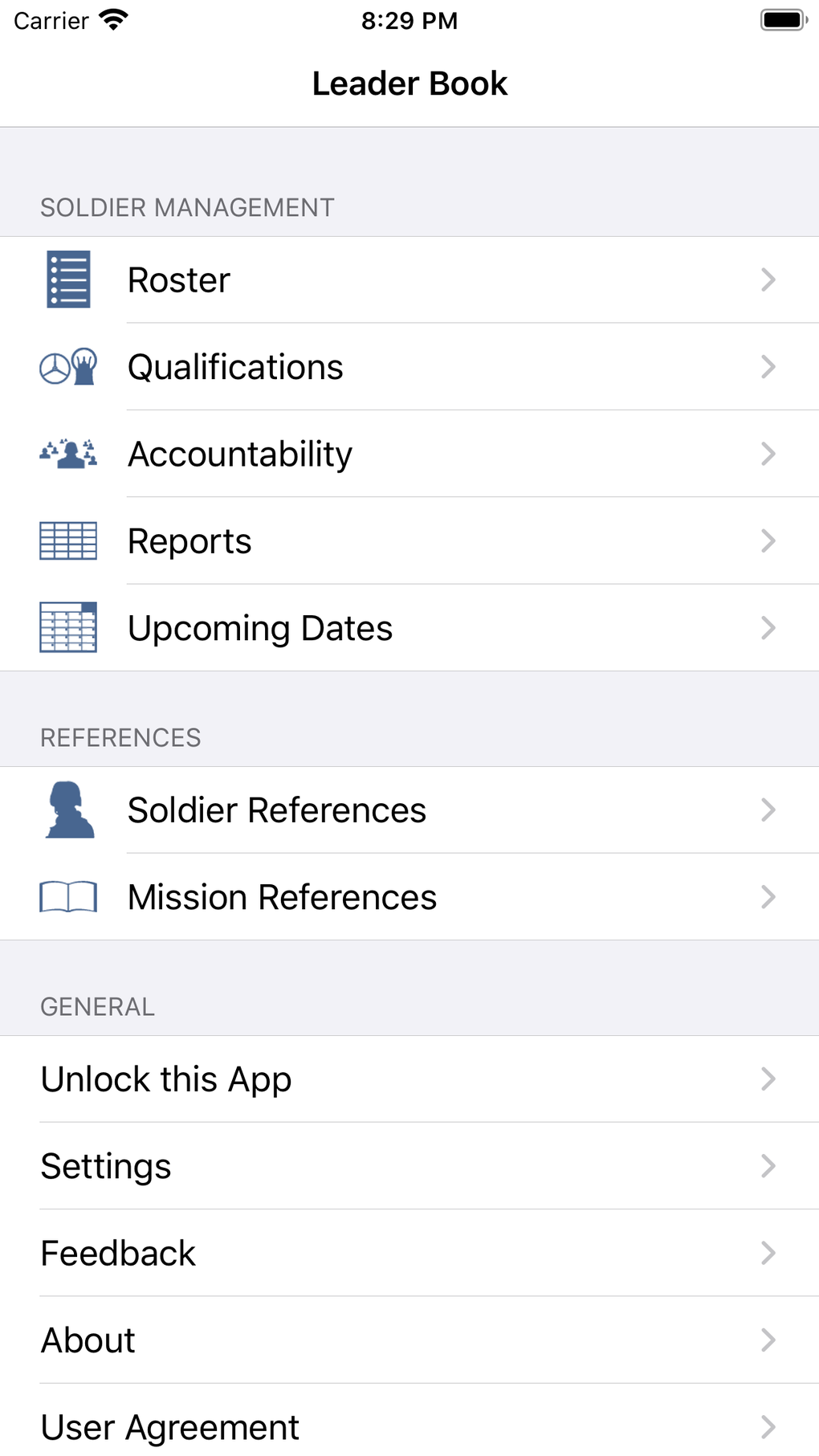Open Upcoming Dates from the list
This screenshot has width=819, height=1456.
[x=260, y=627]
